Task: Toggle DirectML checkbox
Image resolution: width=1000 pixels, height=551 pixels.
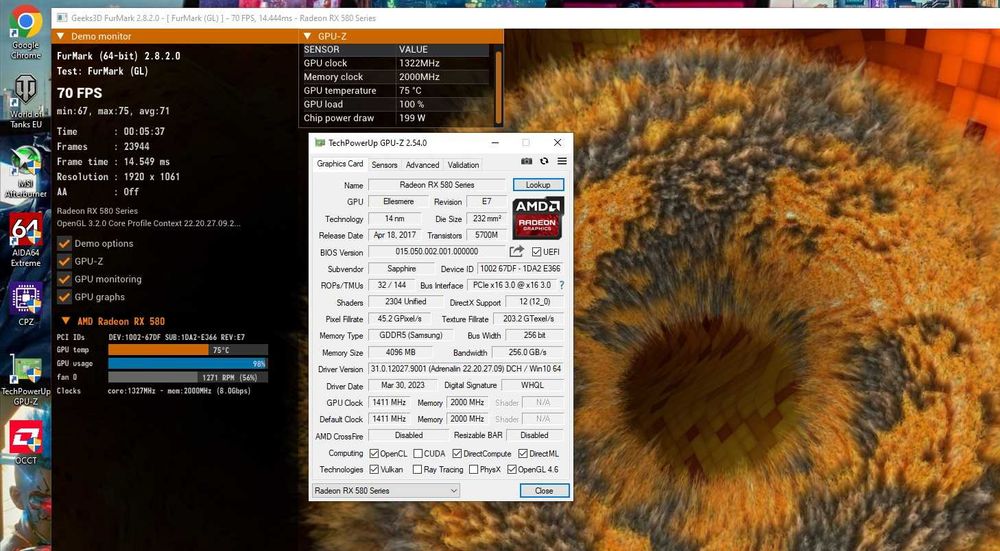Action: [523, 453]
